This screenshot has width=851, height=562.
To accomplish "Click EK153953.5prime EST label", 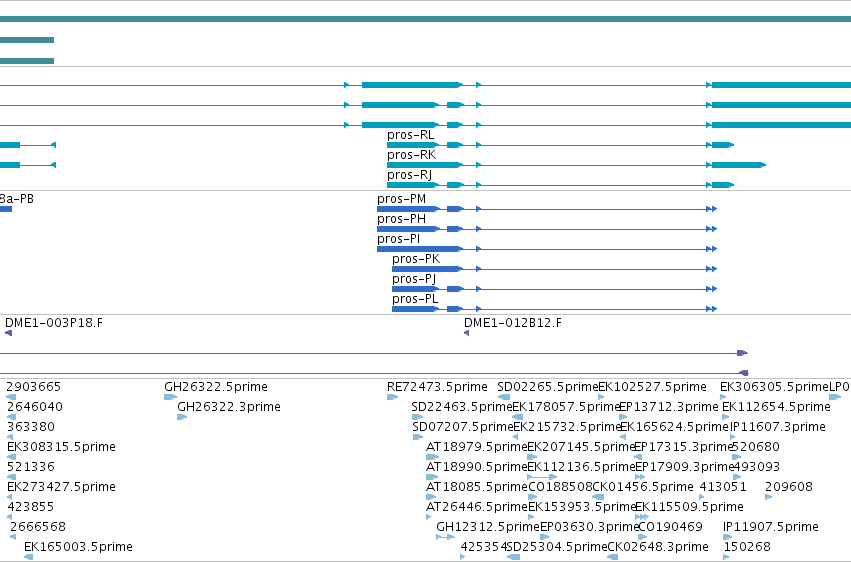I will [581, 507].
